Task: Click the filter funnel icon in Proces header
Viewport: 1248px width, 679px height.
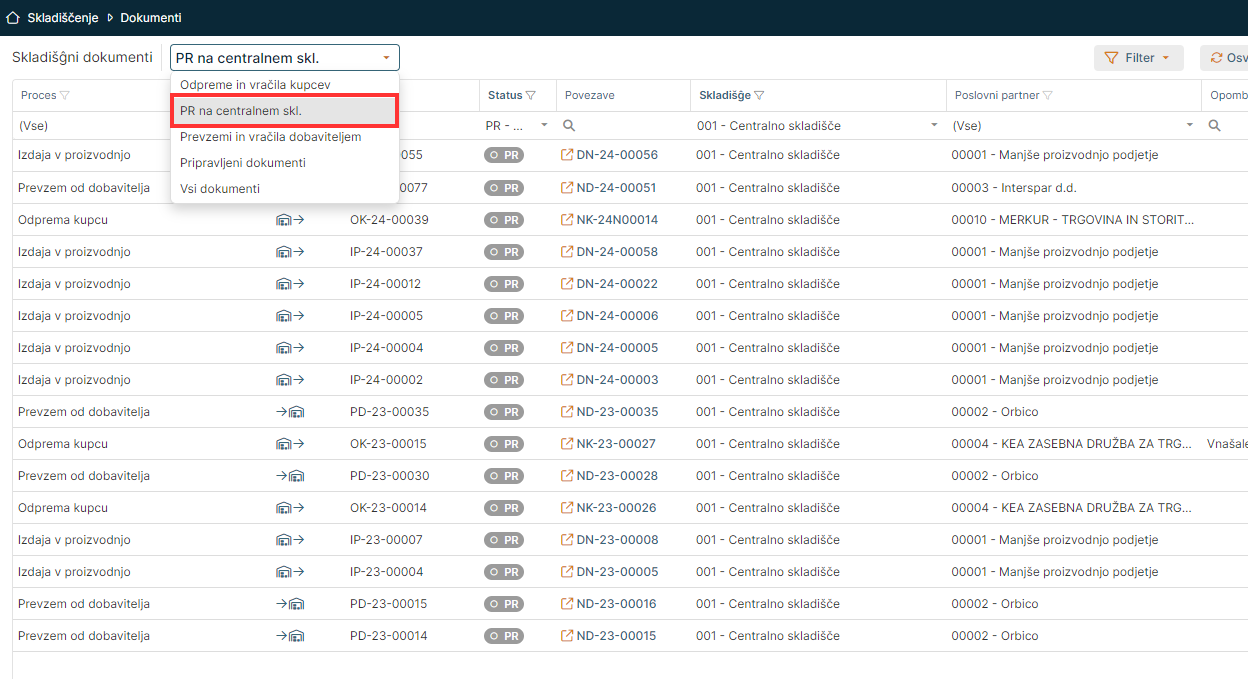Action: tap(65, 96)
